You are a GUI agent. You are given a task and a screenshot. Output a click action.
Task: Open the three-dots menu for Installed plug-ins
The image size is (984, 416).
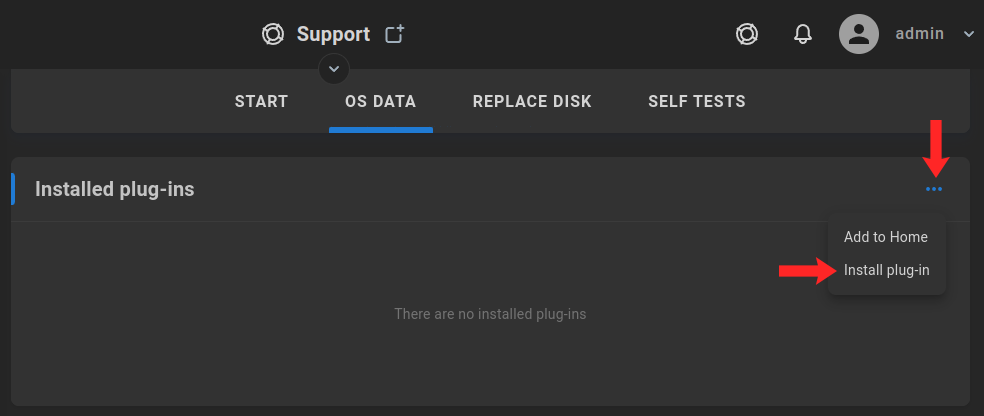tap(934, 189)
